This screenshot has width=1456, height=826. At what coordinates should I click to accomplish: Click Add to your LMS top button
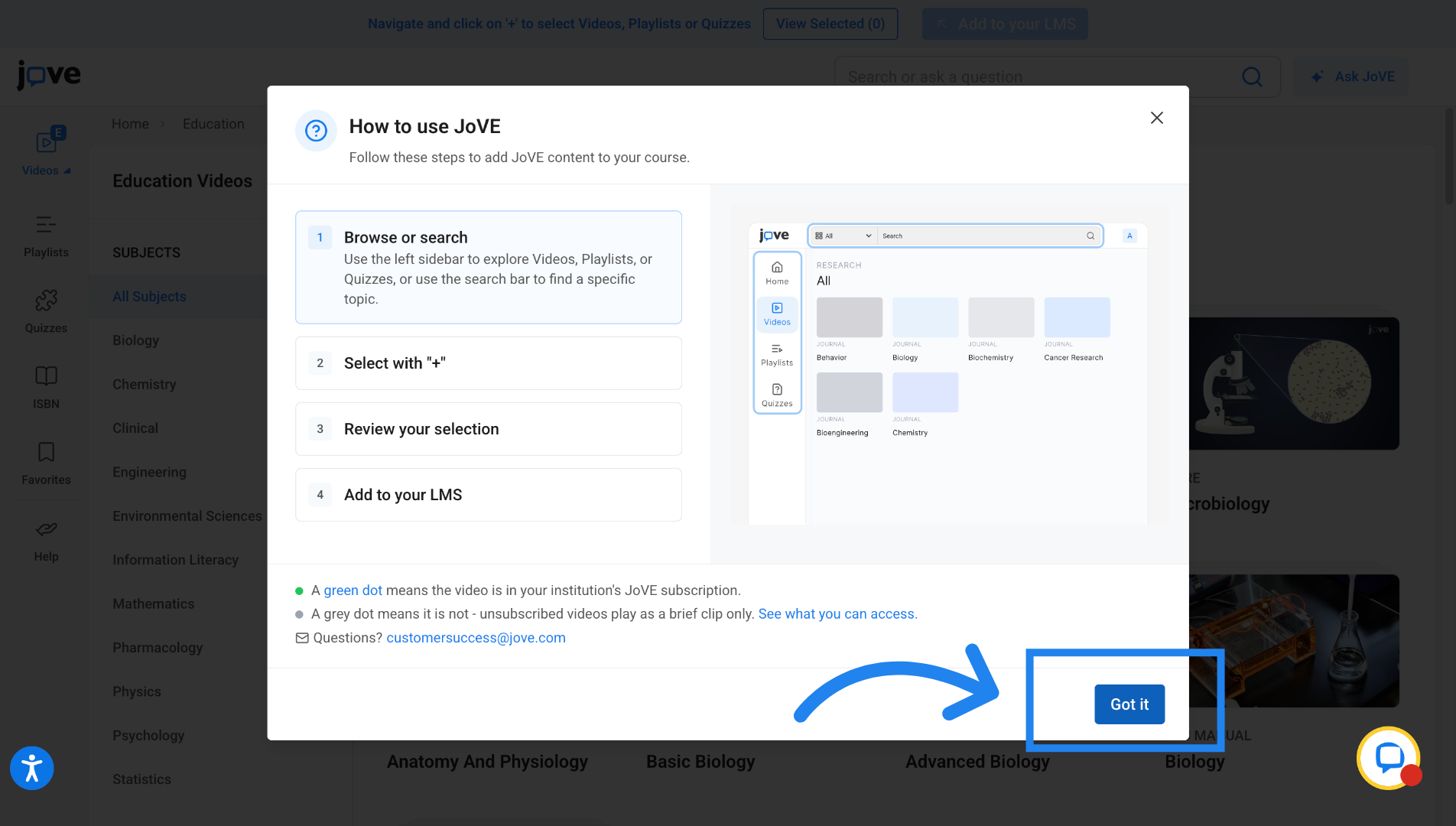(x=1005, y=24)
